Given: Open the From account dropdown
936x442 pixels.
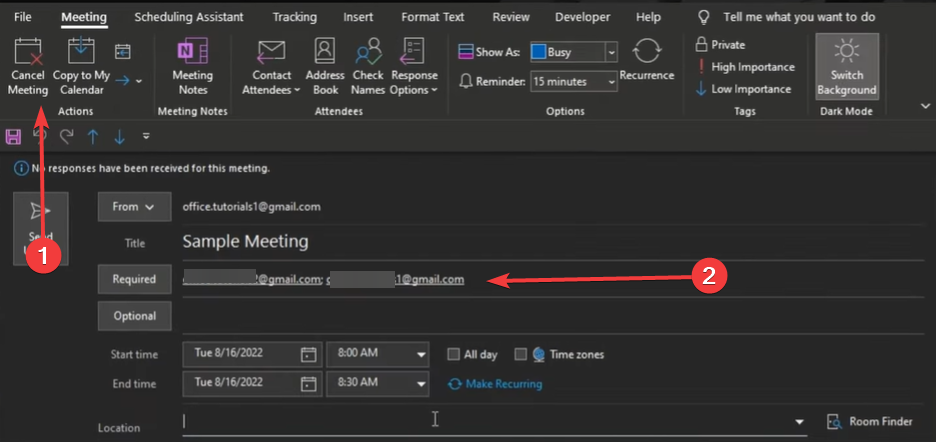Looking at the screenshot, I should pos(134,207).
